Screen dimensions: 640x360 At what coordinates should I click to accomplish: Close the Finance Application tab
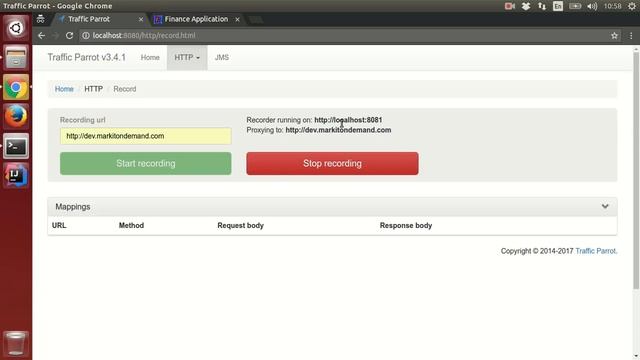[x=237, y=19]
